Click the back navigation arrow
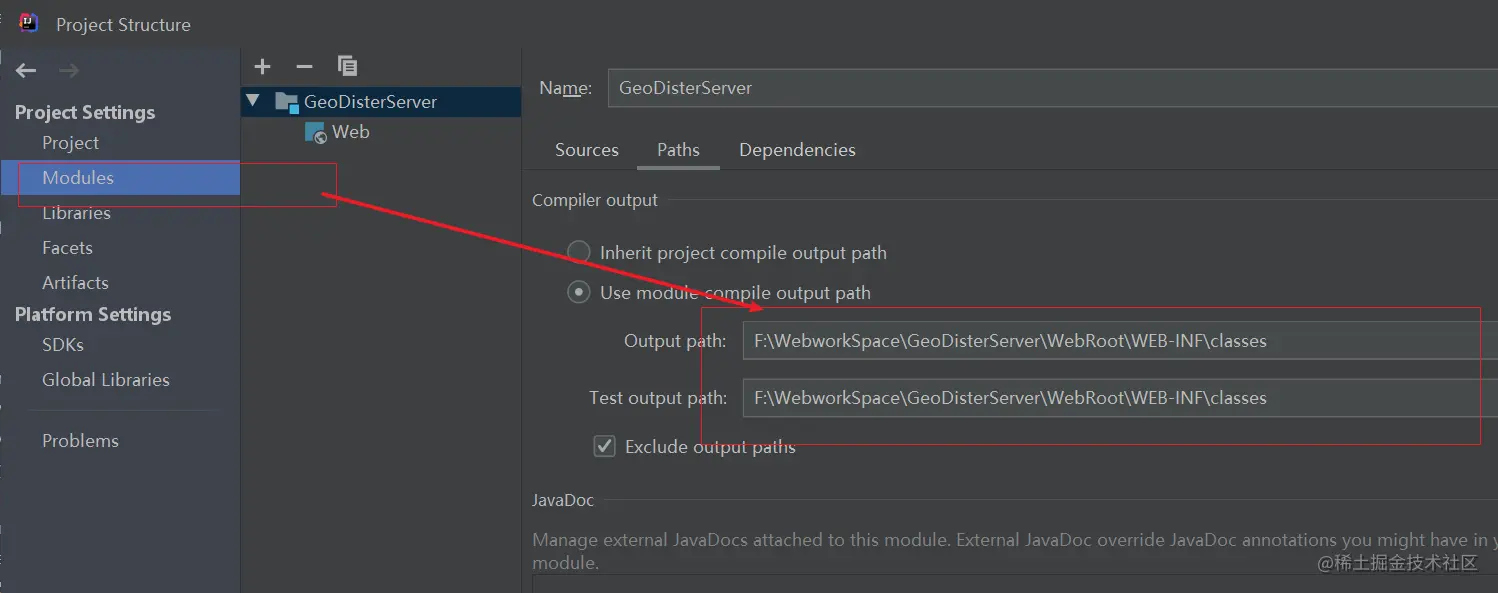The height and width of the screenshot is (593, 1498). [x=26, y=70]
